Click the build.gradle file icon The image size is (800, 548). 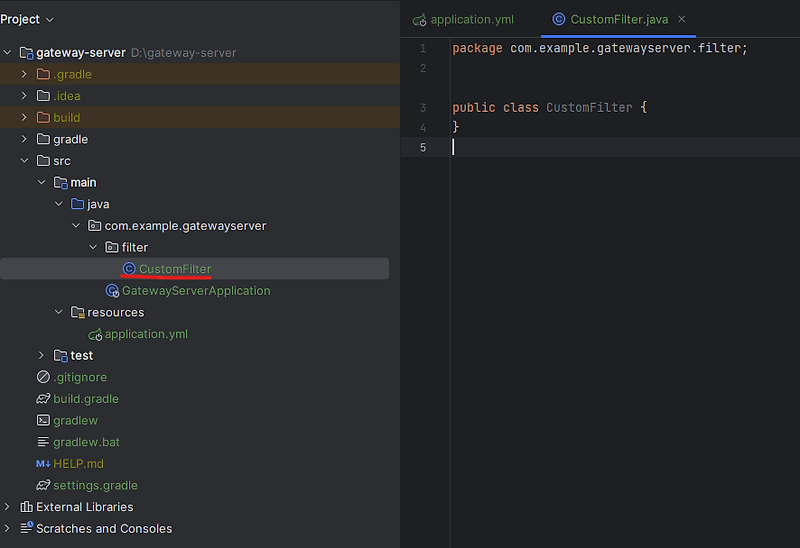pos(43,399)
